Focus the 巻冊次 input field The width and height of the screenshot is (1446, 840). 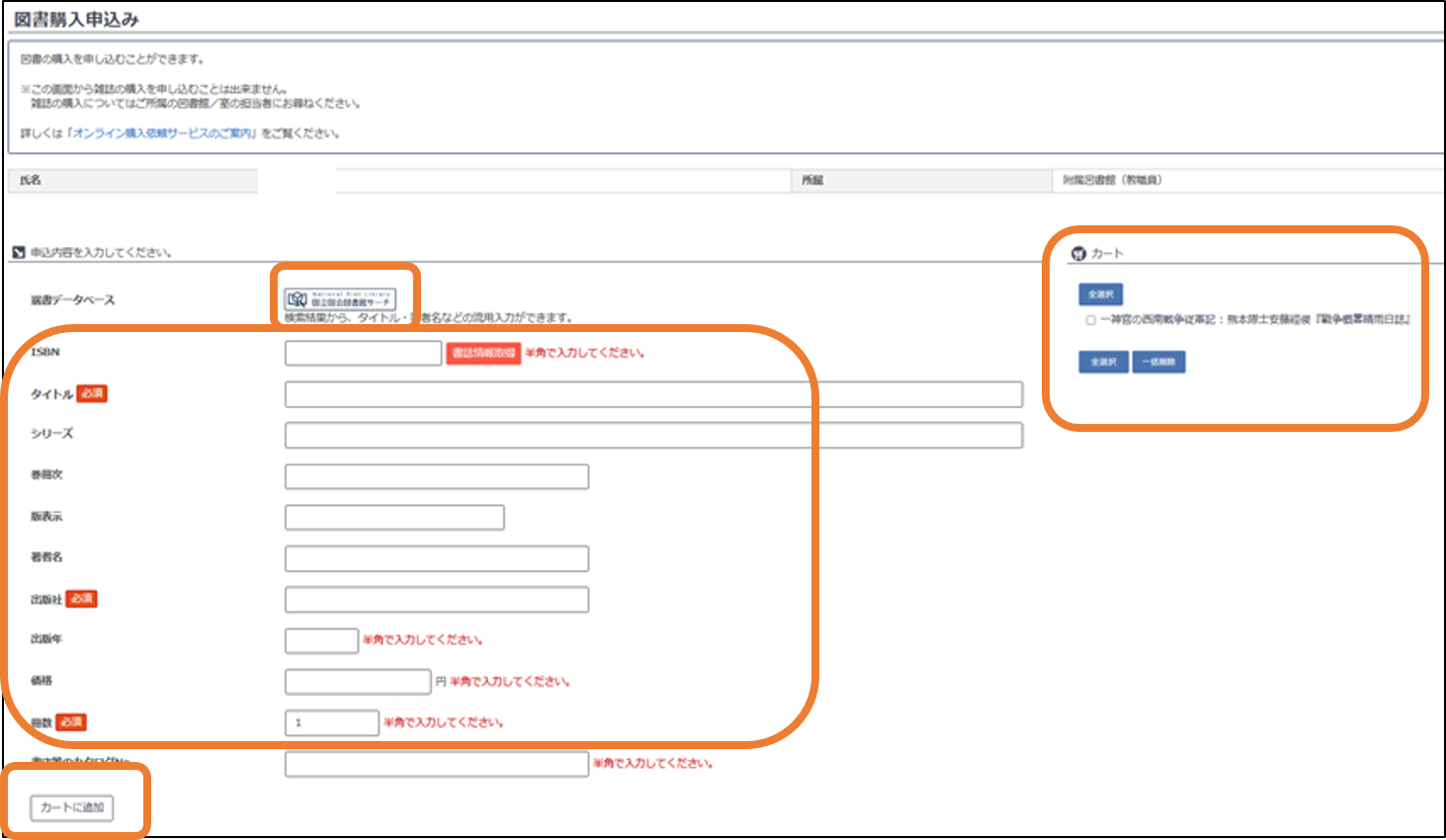click(437, 476)
